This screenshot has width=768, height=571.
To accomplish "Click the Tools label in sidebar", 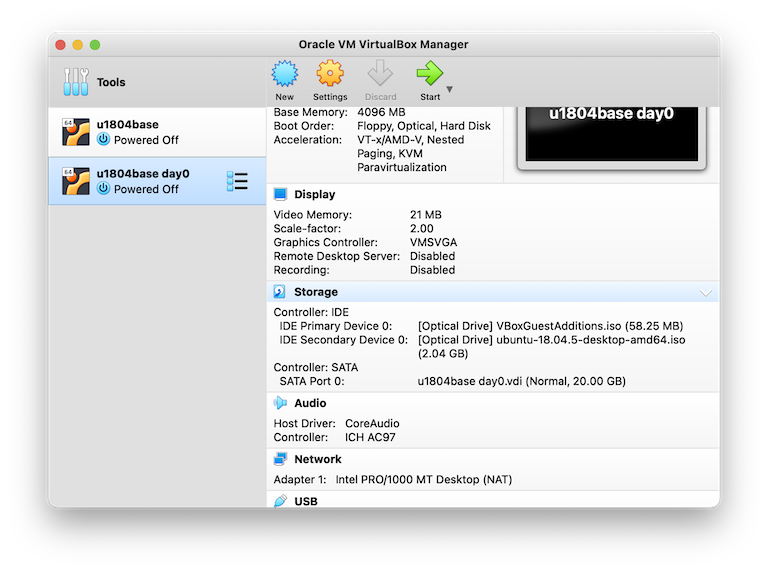I will 111,82.
